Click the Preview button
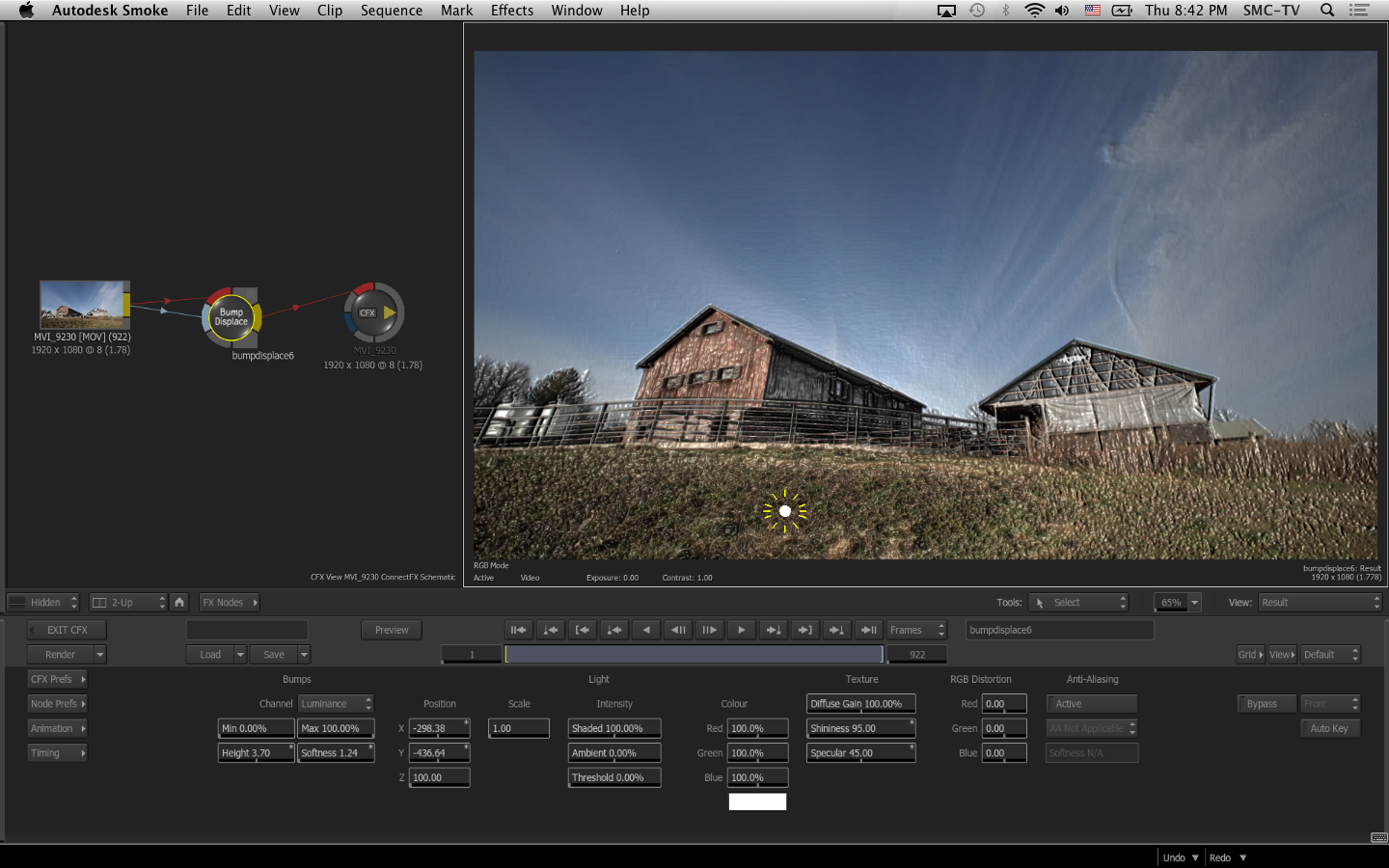The width and height of the screenshot is (1389, 868). pos(392,630)
